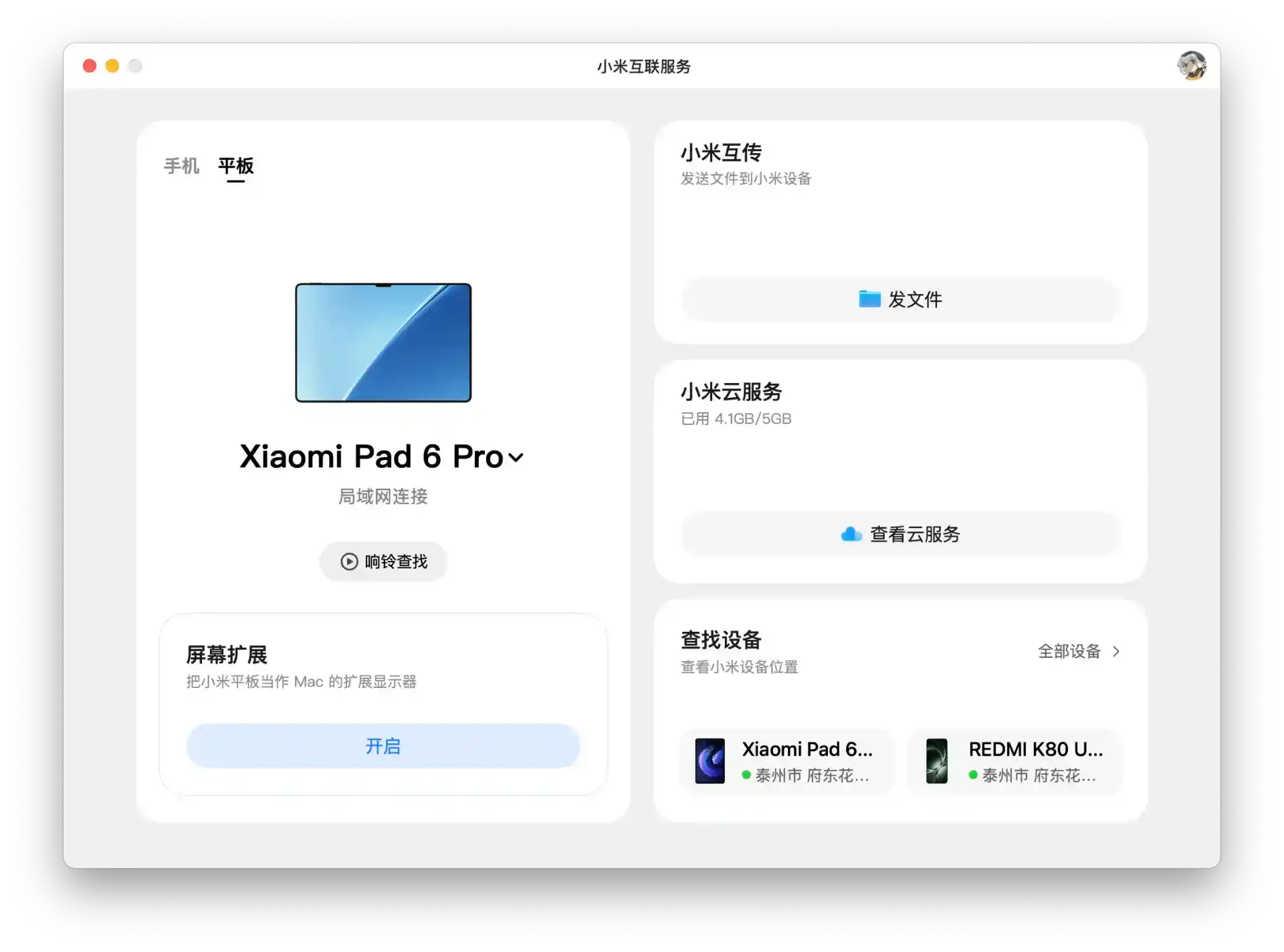Click the red close window button
1284x952 pixels.
click(x=90, y=66)
